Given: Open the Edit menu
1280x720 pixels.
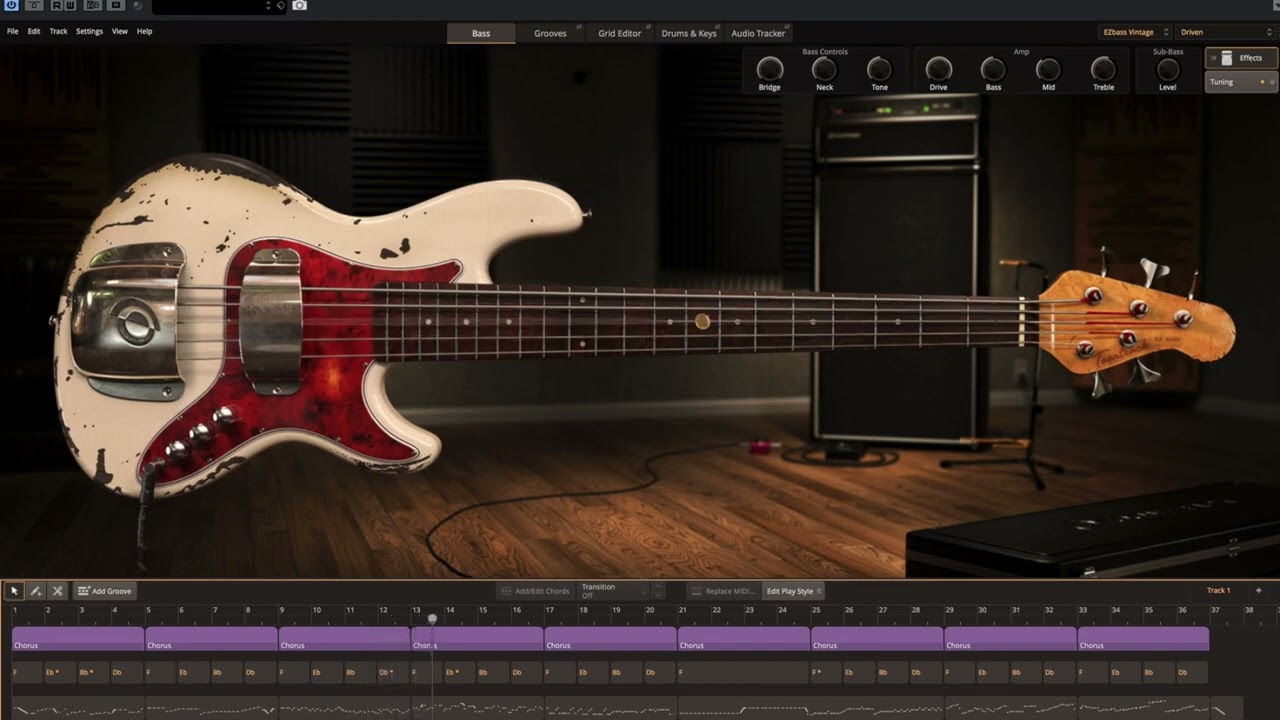Looking at the screenshot, I should pyautogui.click(x=34, y=32).
